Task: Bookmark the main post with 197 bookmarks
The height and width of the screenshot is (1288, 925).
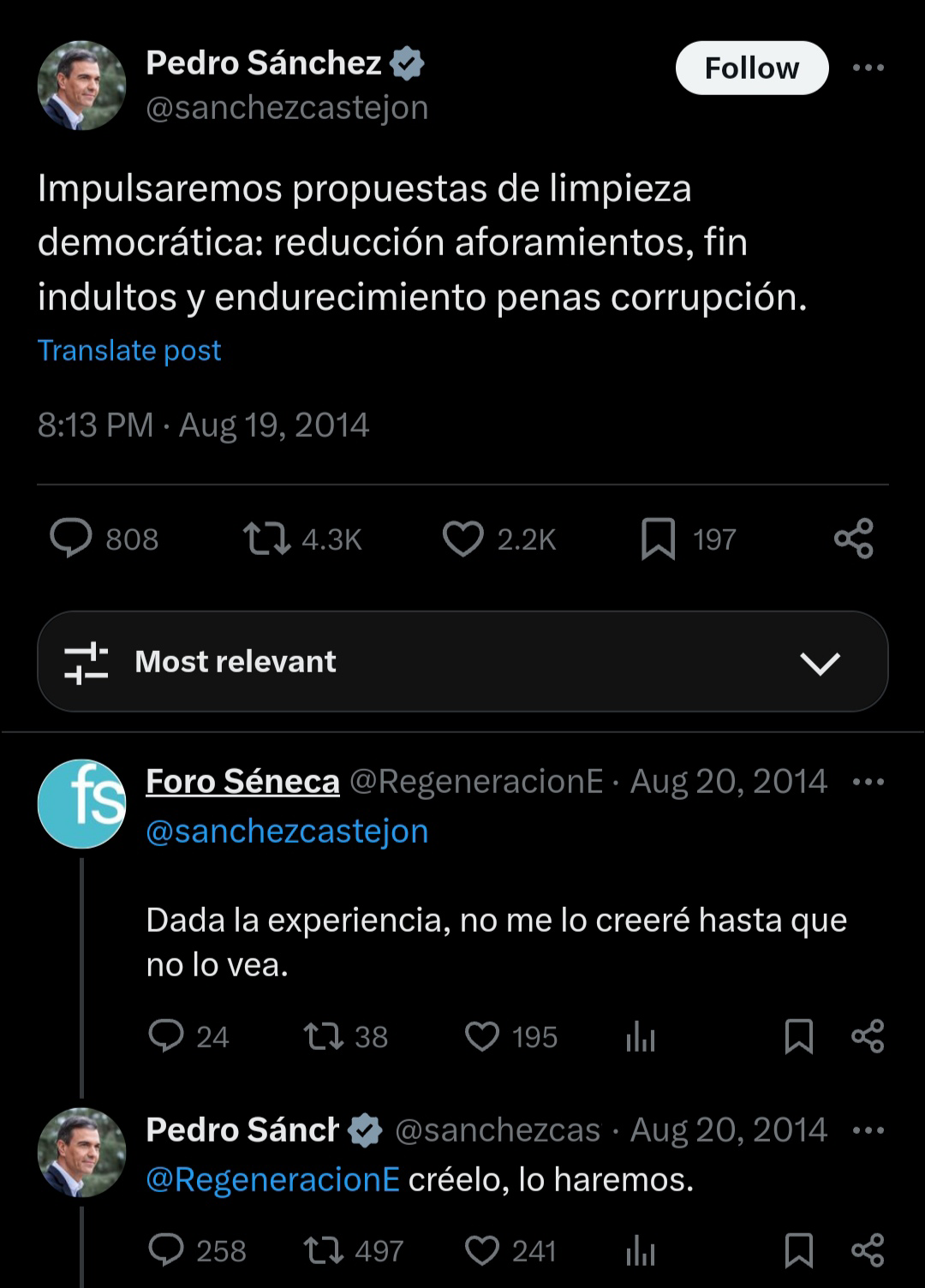Action: [x=658, y=540]
